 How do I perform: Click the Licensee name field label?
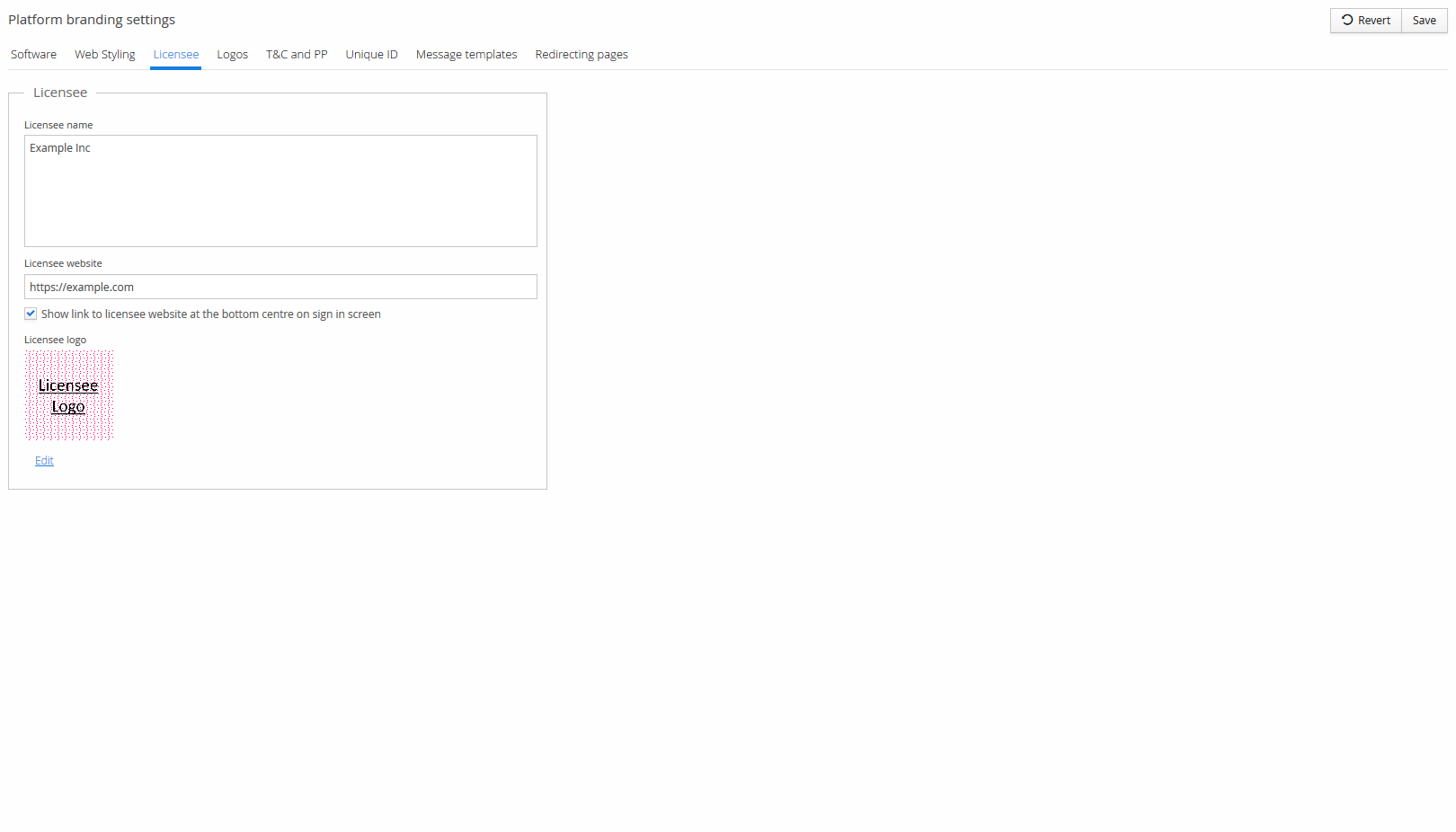58,125
